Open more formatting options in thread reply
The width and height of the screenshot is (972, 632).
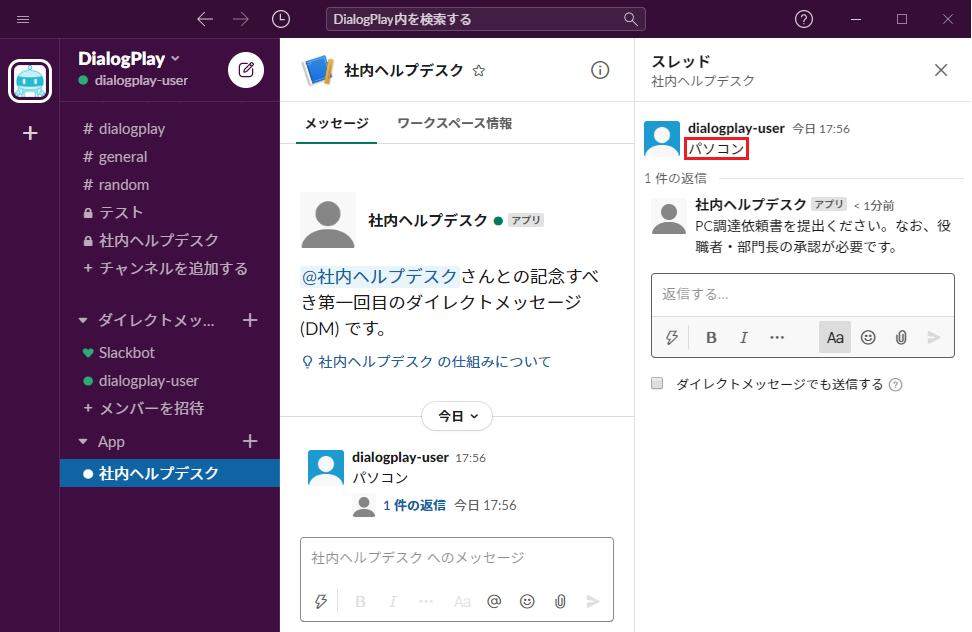[x=777, y=337]
